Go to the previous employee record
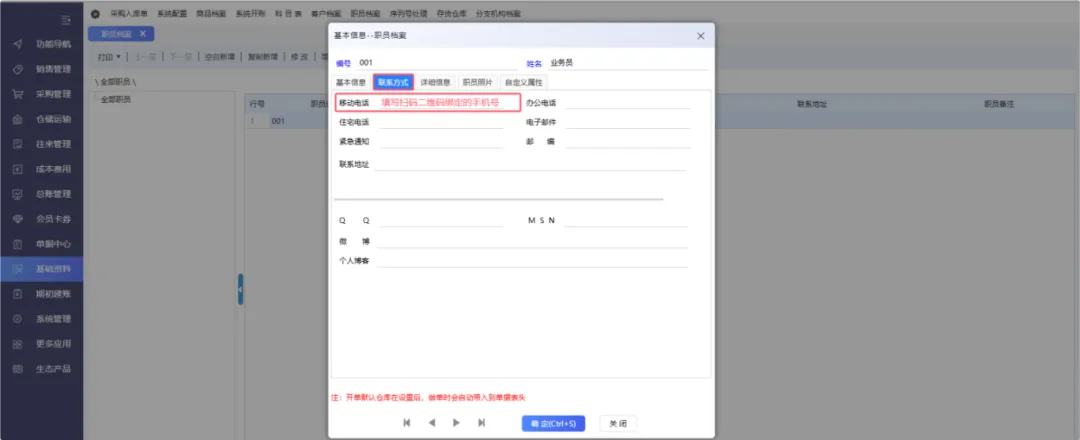This screenshot has height=440, width=1080. pos(432,423)
